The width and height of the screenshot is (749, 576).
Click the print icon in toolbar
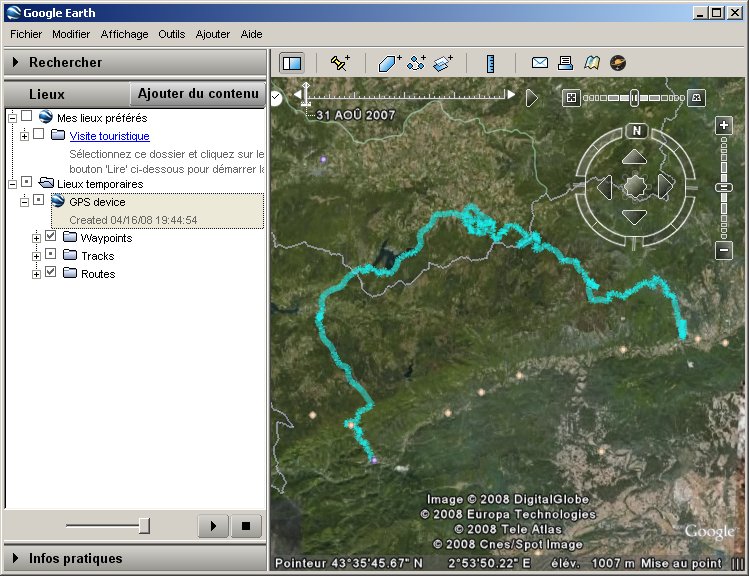coord(566,63)
